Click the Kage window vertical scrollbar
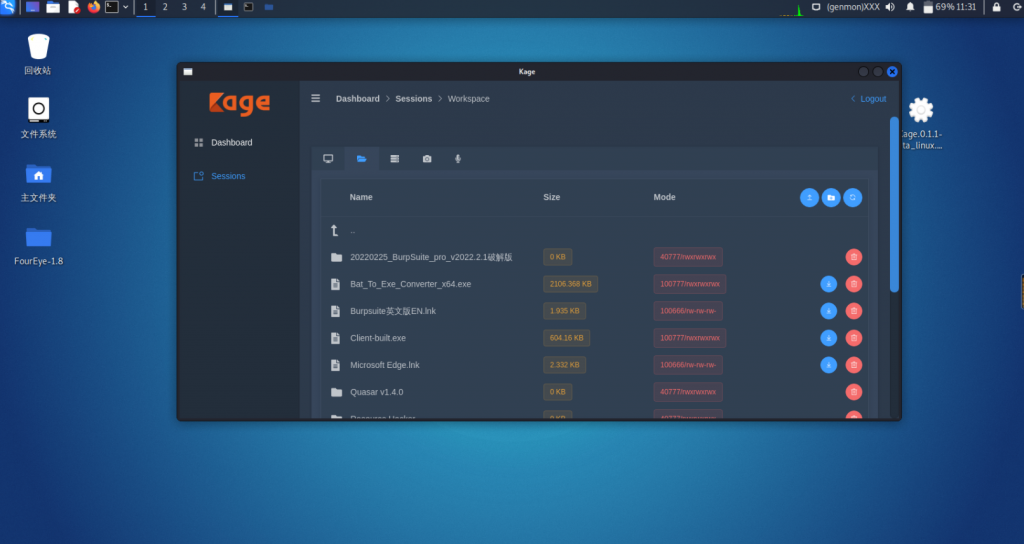The width and height of the screenshot is (1024, 544). [x=894, y=204]
